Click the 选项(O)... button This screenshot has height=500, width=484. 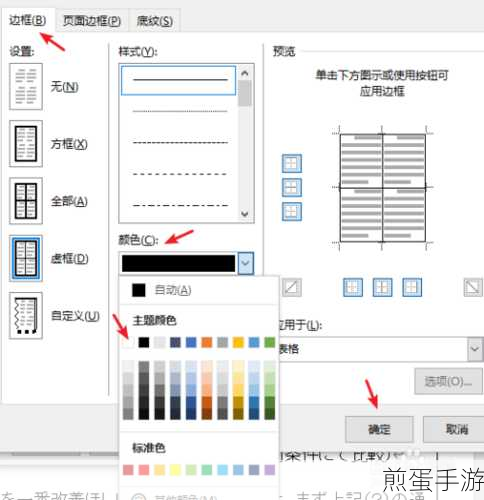pos(448,381)
